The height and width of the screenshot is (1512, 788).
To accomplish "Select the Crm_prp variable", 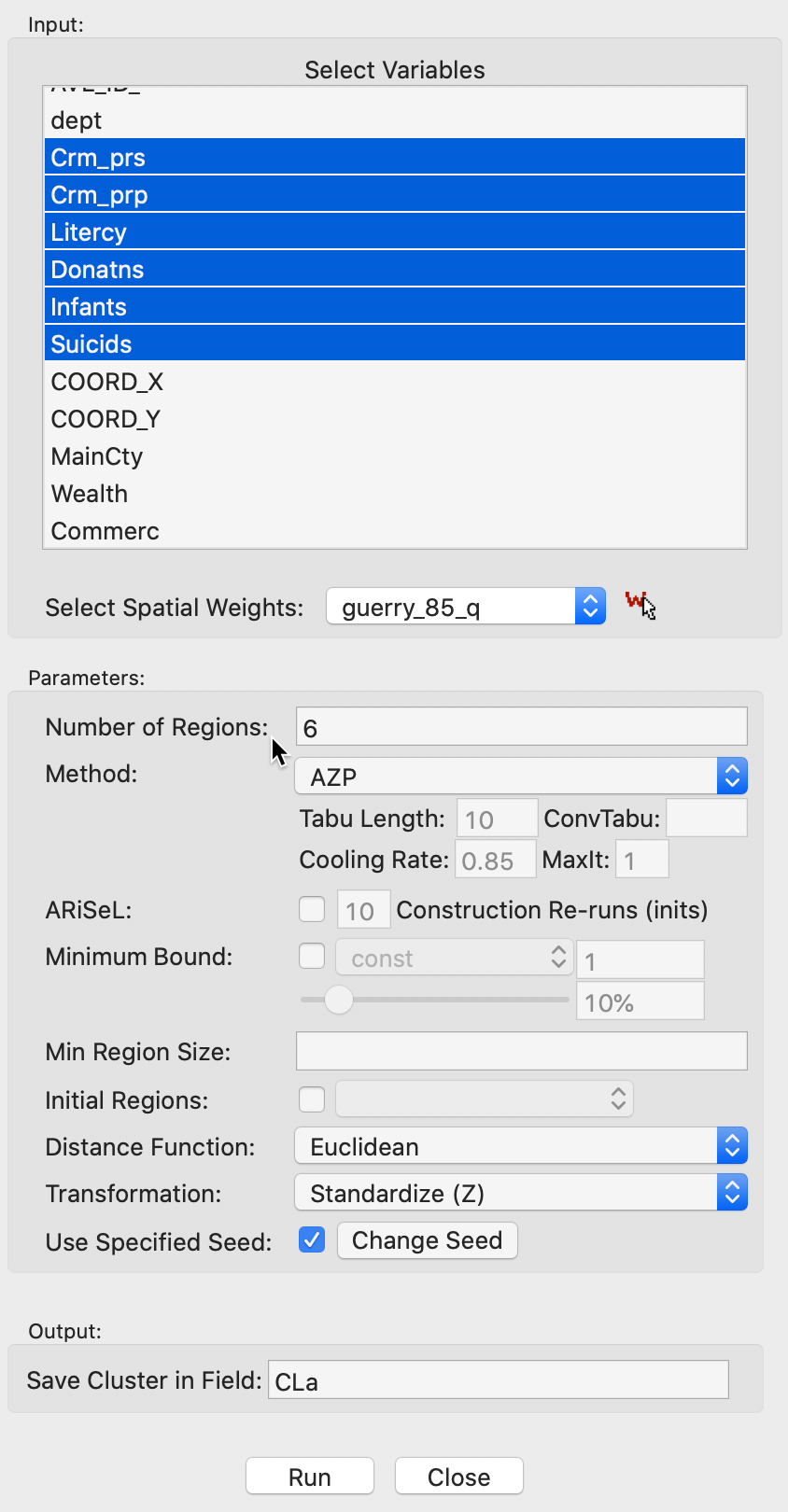I will [x=395, y=194].
